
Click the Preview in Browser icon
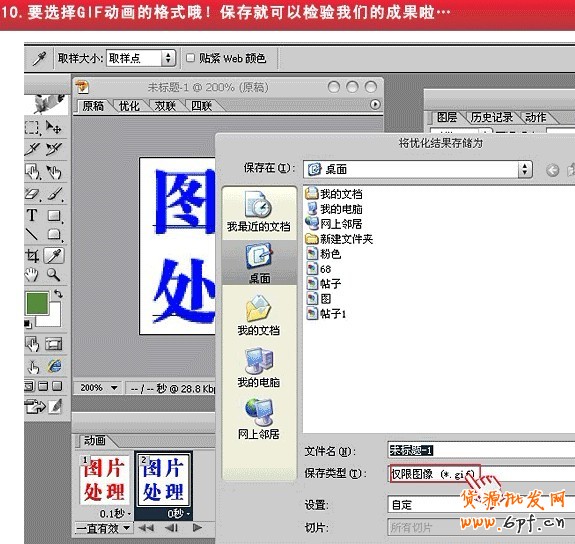(54, 366)
